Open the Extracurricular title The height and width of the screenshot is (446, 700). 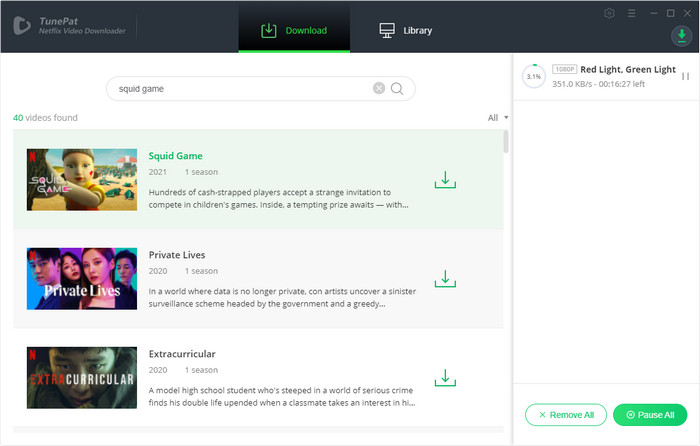click(182, 354)
